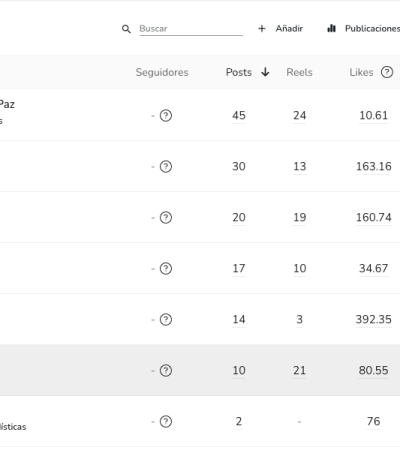The height and width of the screenshot is (450, 400).
Task: Sort the table by Reels column
Action: point(299,72)
